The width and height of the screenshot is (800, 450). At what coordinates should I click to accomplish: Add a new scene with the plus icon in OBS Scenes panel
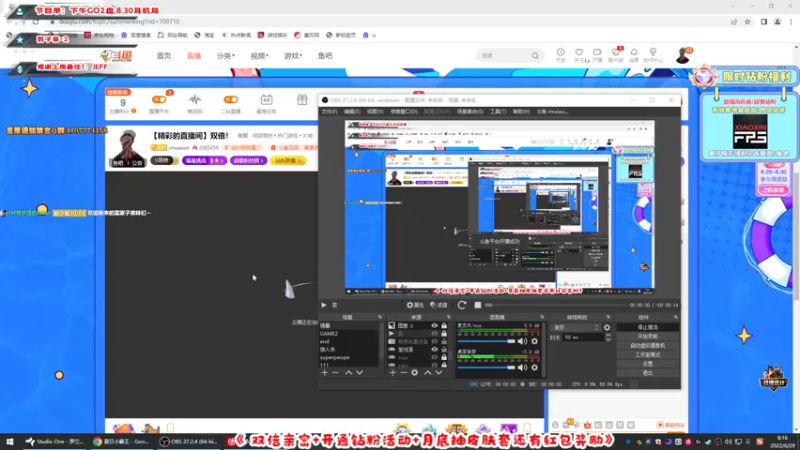324,373
